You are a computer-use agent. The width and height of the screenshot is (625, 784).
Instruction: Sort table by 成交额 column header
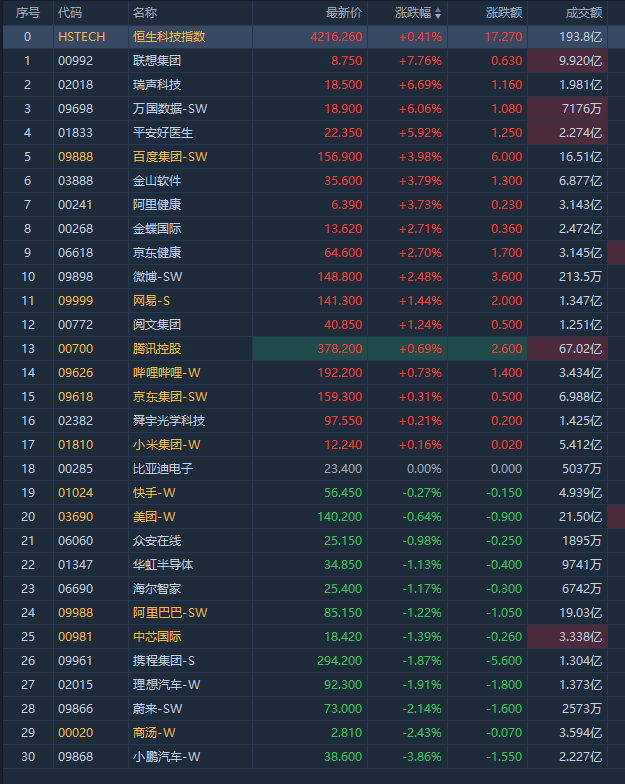tap(582, 13)
